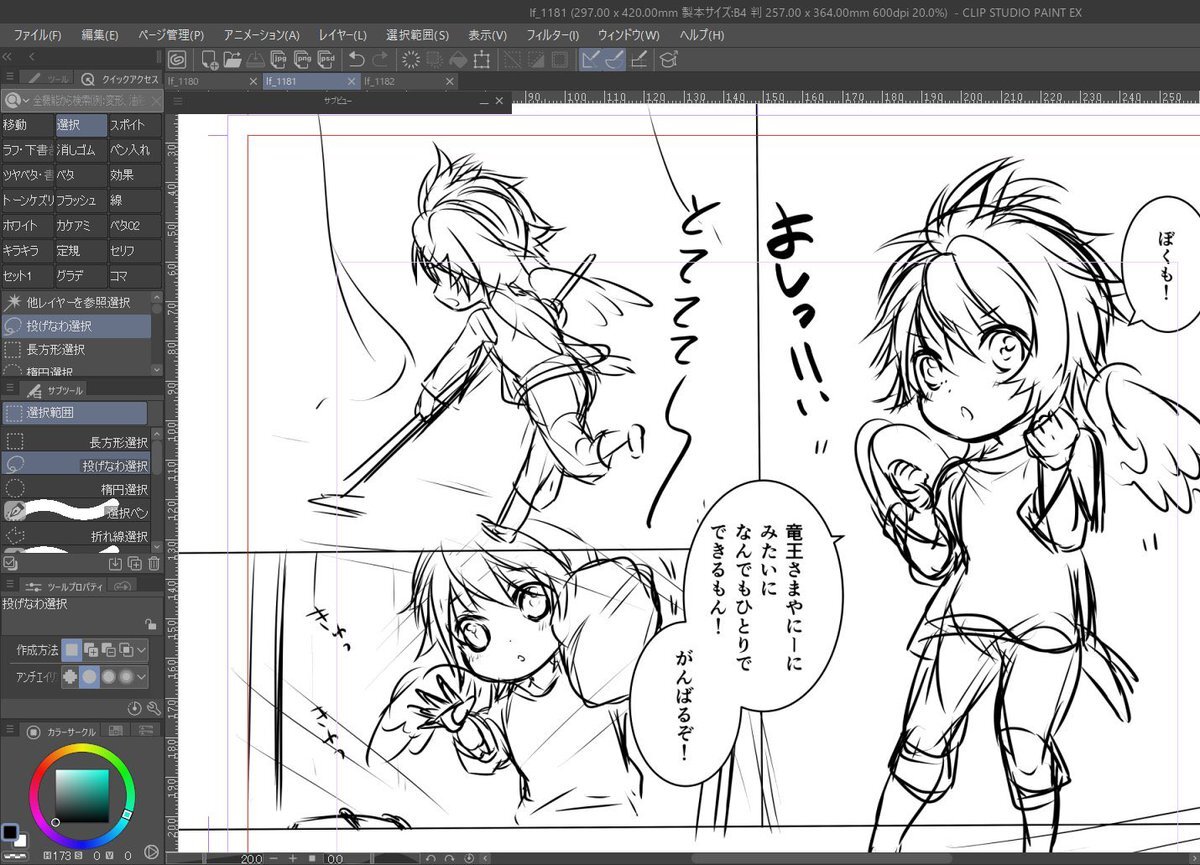This screenshot has height=865, width=1200.
Task: Select the 消しゴム tool button
Action: (81, 150)
